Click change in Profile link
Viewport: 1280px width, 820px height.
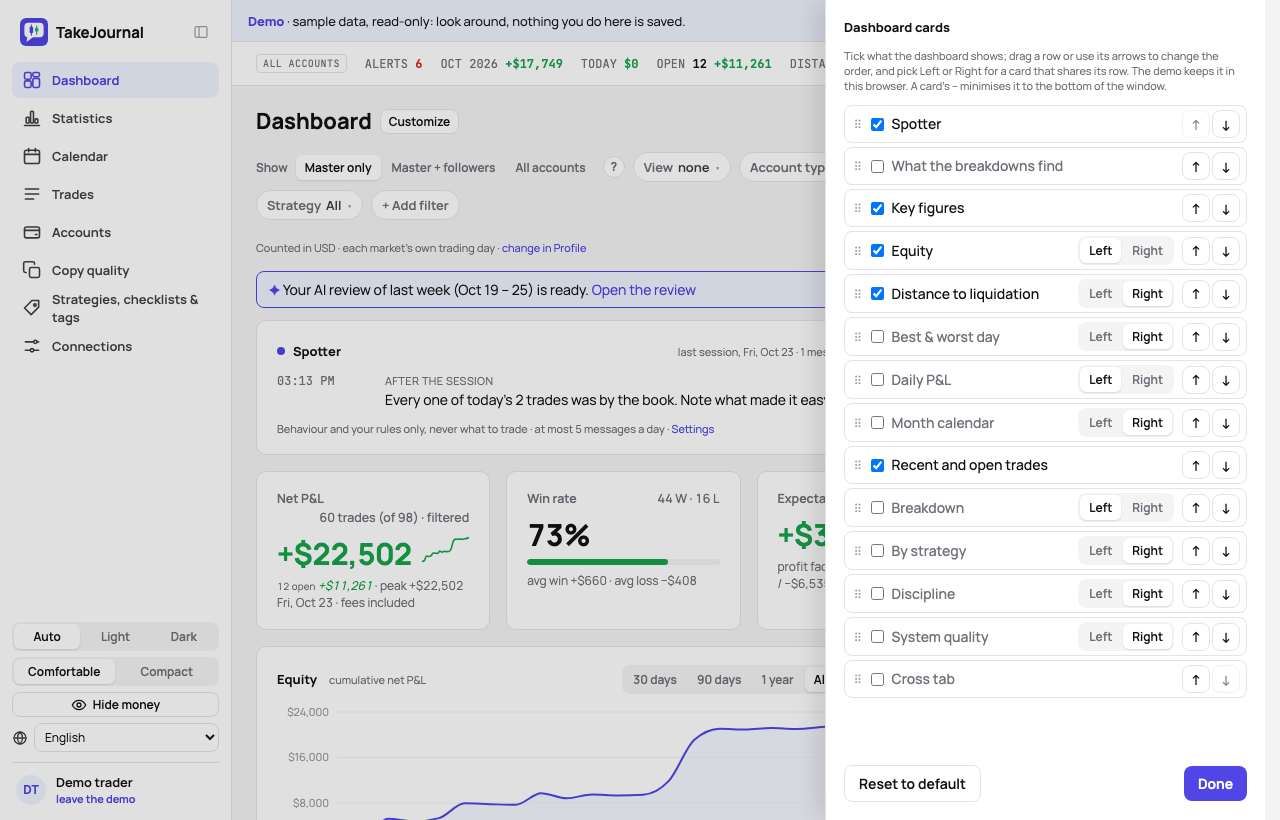[544, 248]
